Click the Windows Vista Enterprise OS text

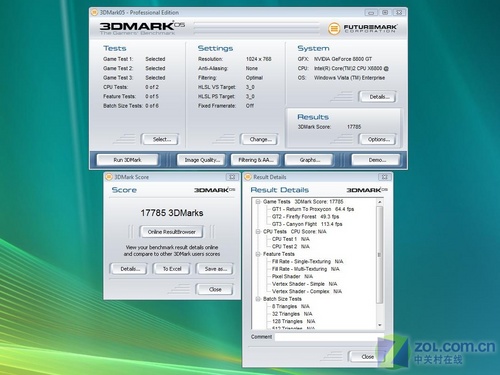[349, 78]
